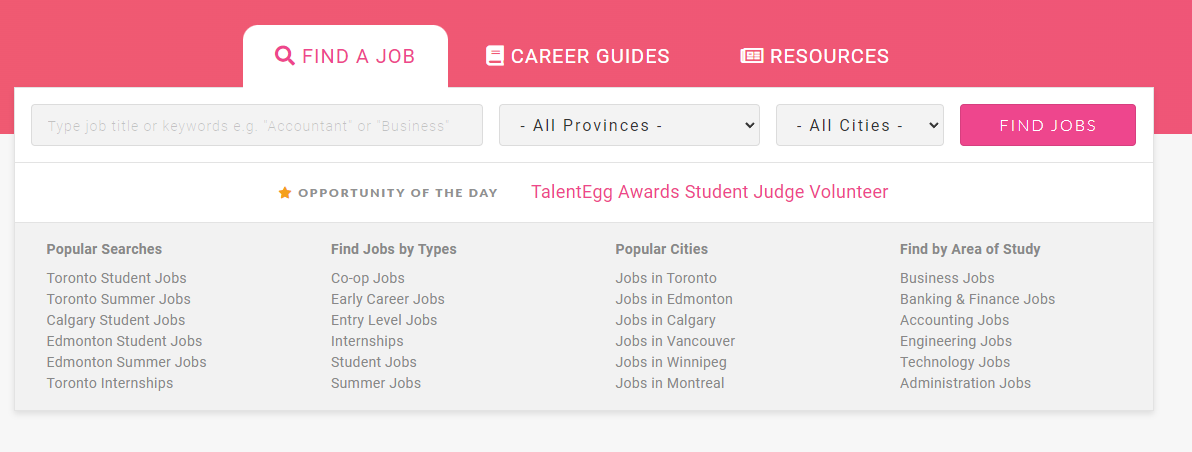Click Jobs in Montreal
Image resolution: width=1192 pixels, height=452 pixels.
click(x=670, y=383)
